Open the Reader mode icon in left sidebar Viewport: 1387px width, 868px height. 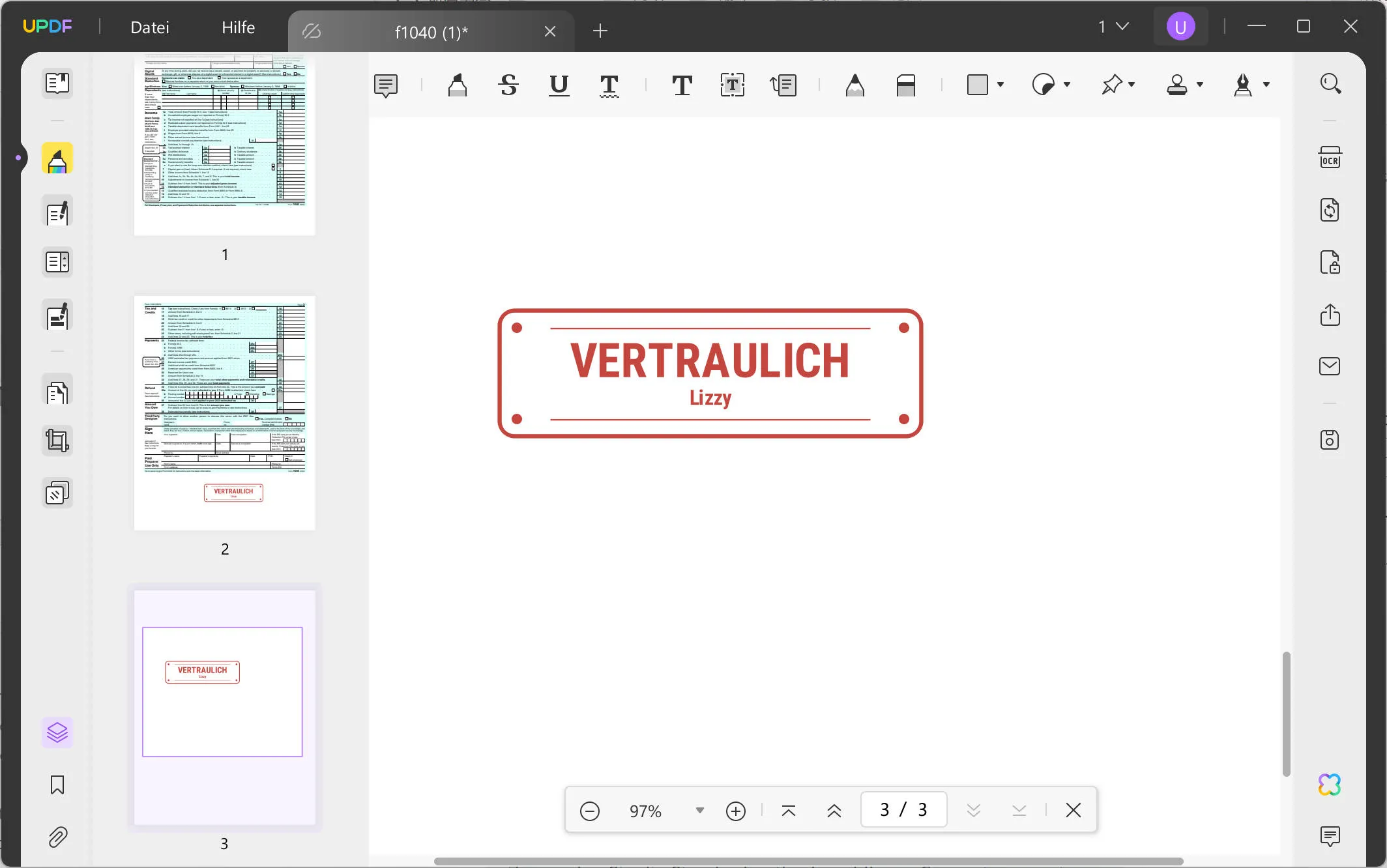click(57, 83)
